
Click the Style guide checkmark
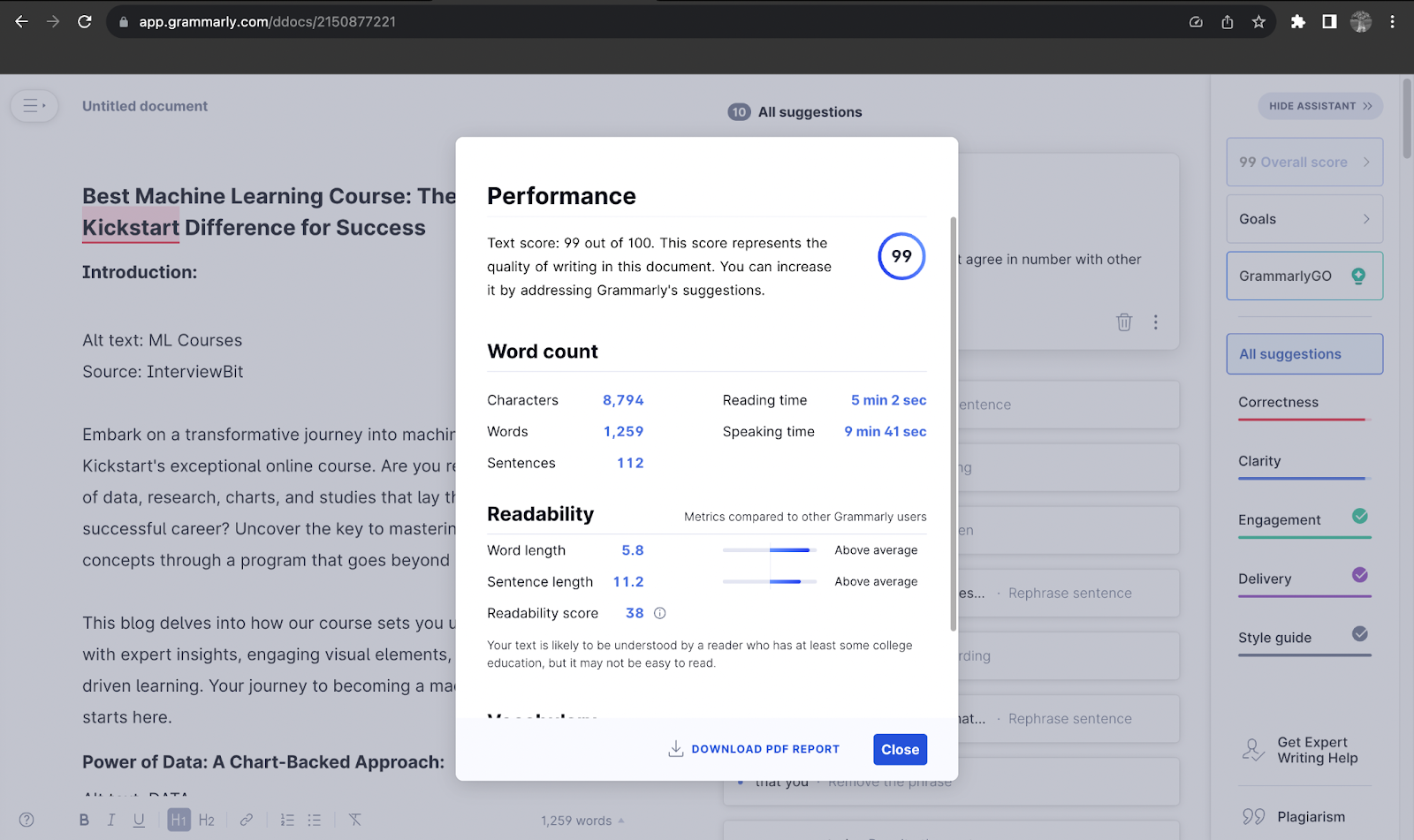click(1360, 633)
